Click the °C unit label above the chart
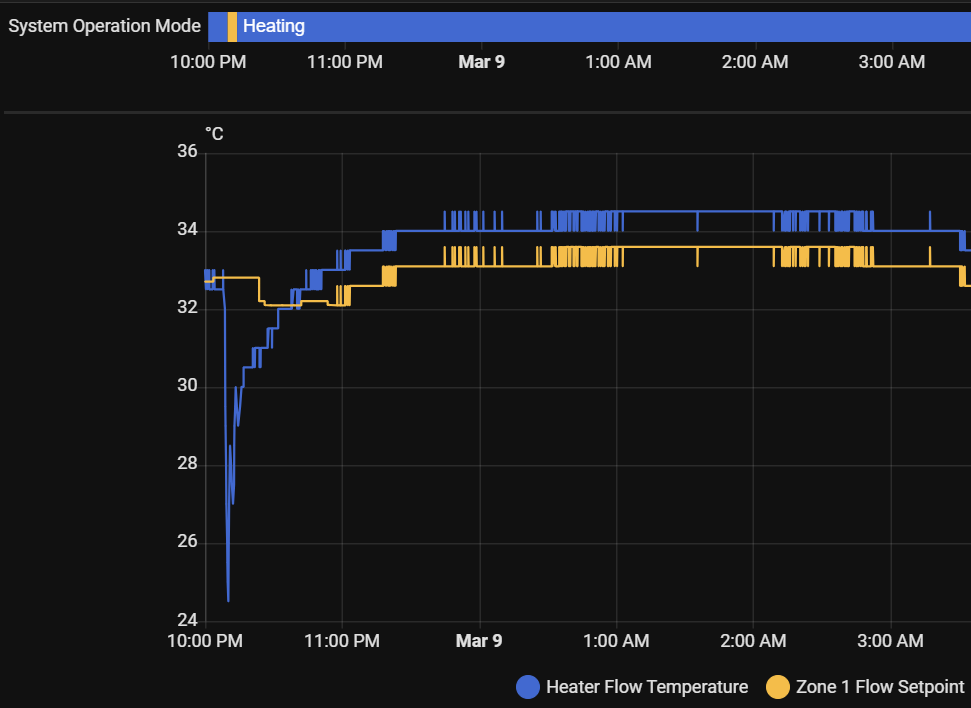971x708 pixels. pyautogui.click(x=214, y=134)
